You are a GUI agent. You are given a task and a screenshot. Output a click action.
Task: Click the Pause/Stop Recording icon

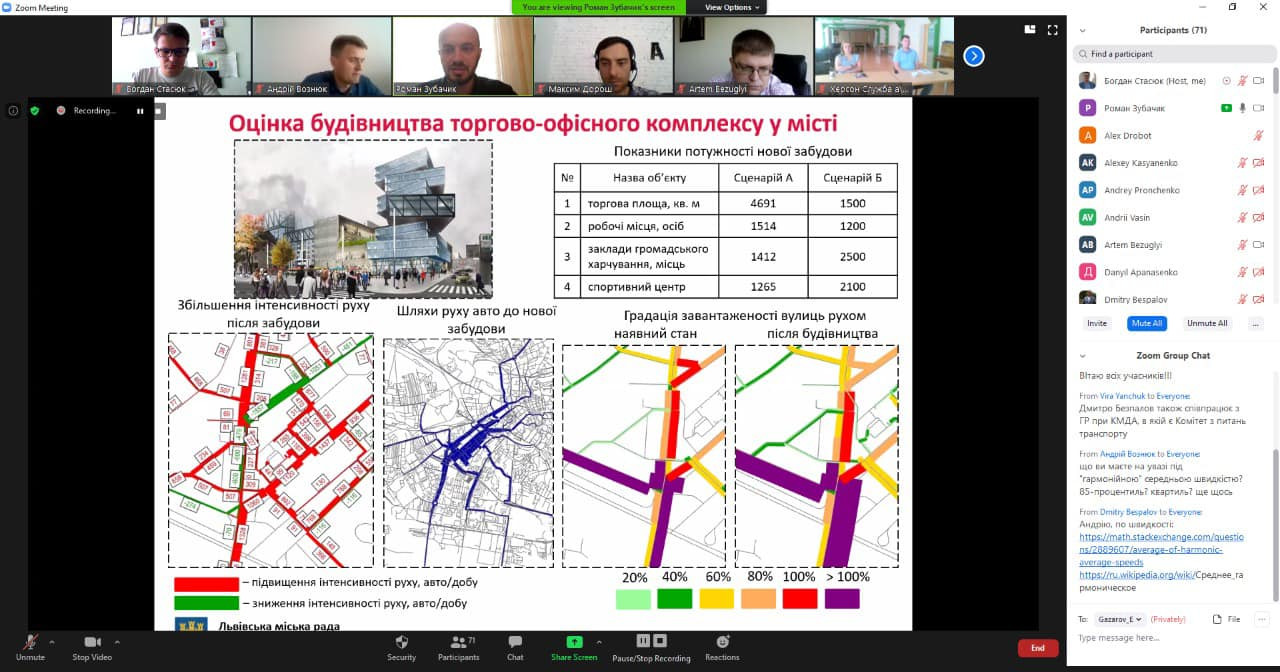coord(651,641)
